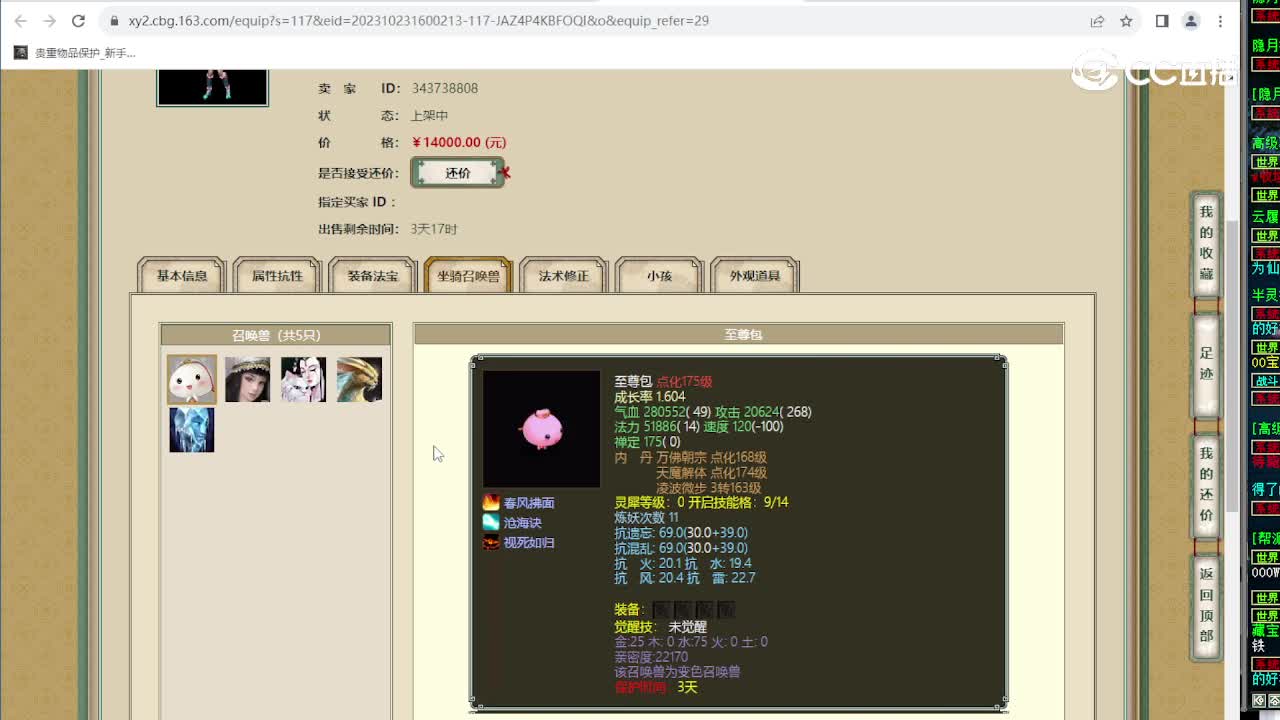Open the browser profile menu
Screen dimensions: 1280x720
pyautogui.click(x=1191, y=20)
